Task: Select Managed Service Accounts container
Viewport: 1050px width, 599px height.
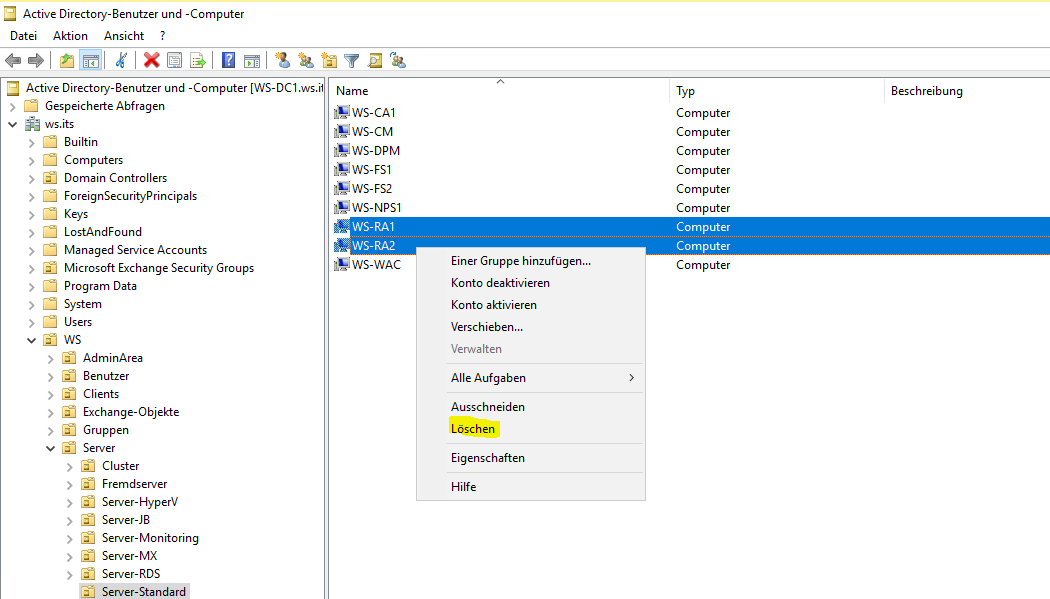Action: click(x=135, y=250)
